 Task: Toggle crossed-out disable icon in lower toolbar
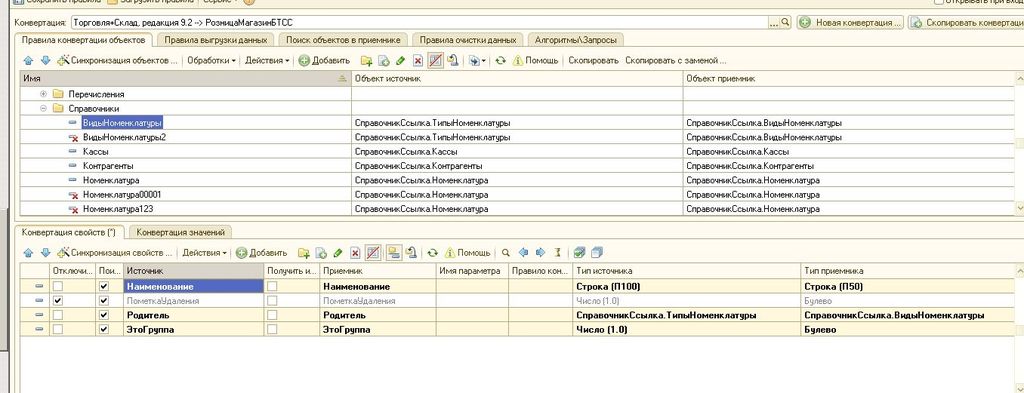[373, 253]
